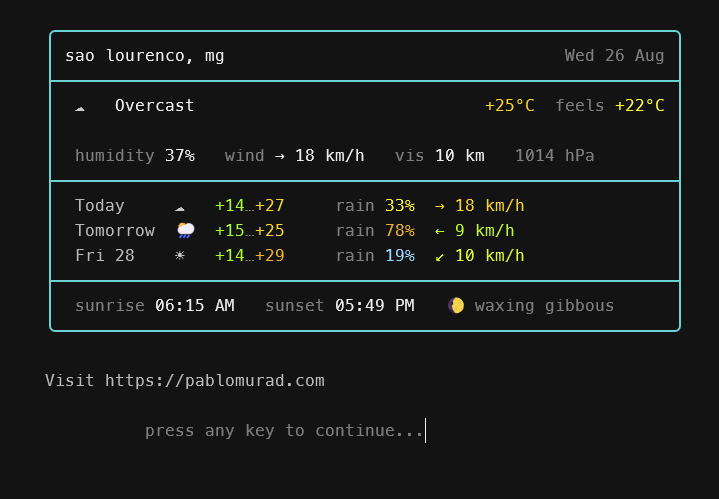Click Tomorrow's rain cloud icon

[x=186, y=230]
